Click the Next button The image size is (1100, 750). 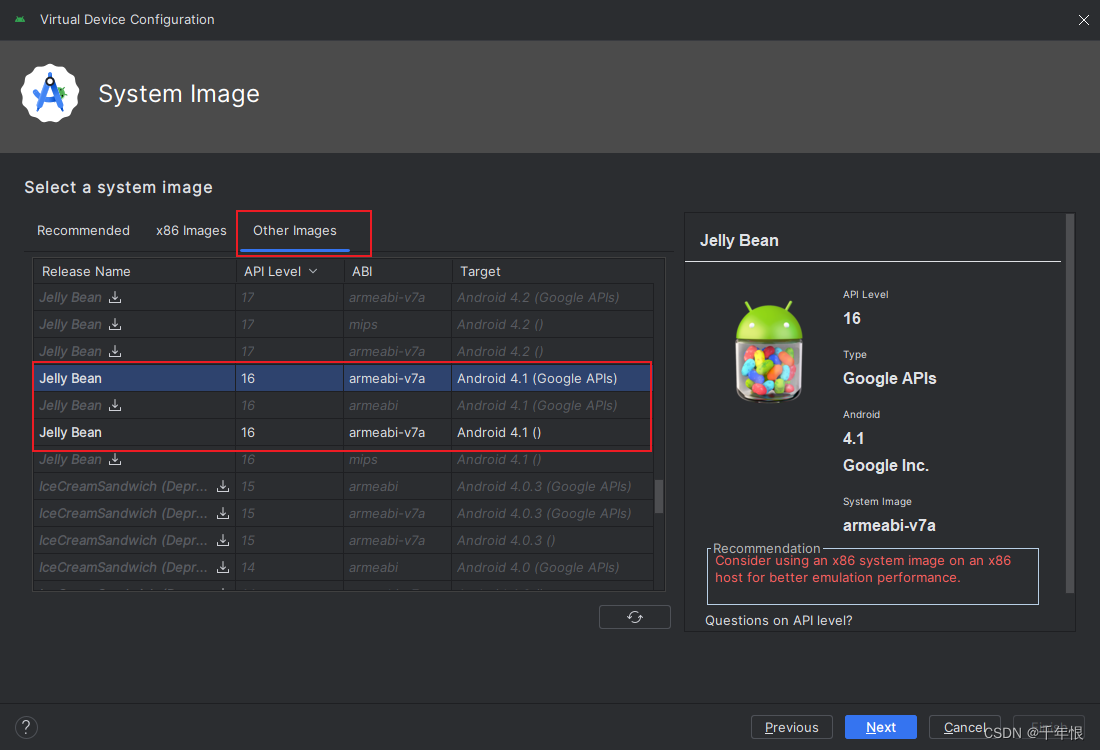point(880,728)
